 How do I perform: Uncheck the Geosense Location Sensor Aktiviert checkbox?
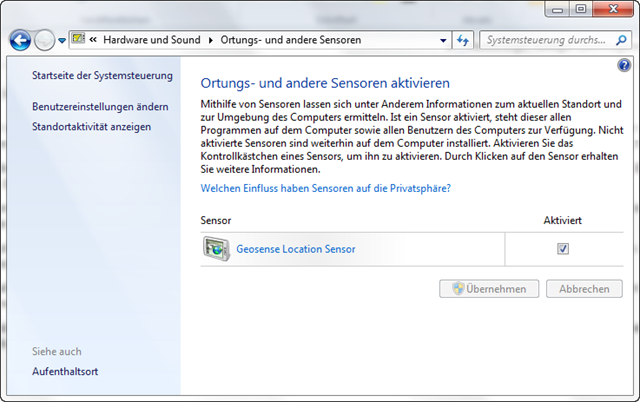tap(563, 249)
